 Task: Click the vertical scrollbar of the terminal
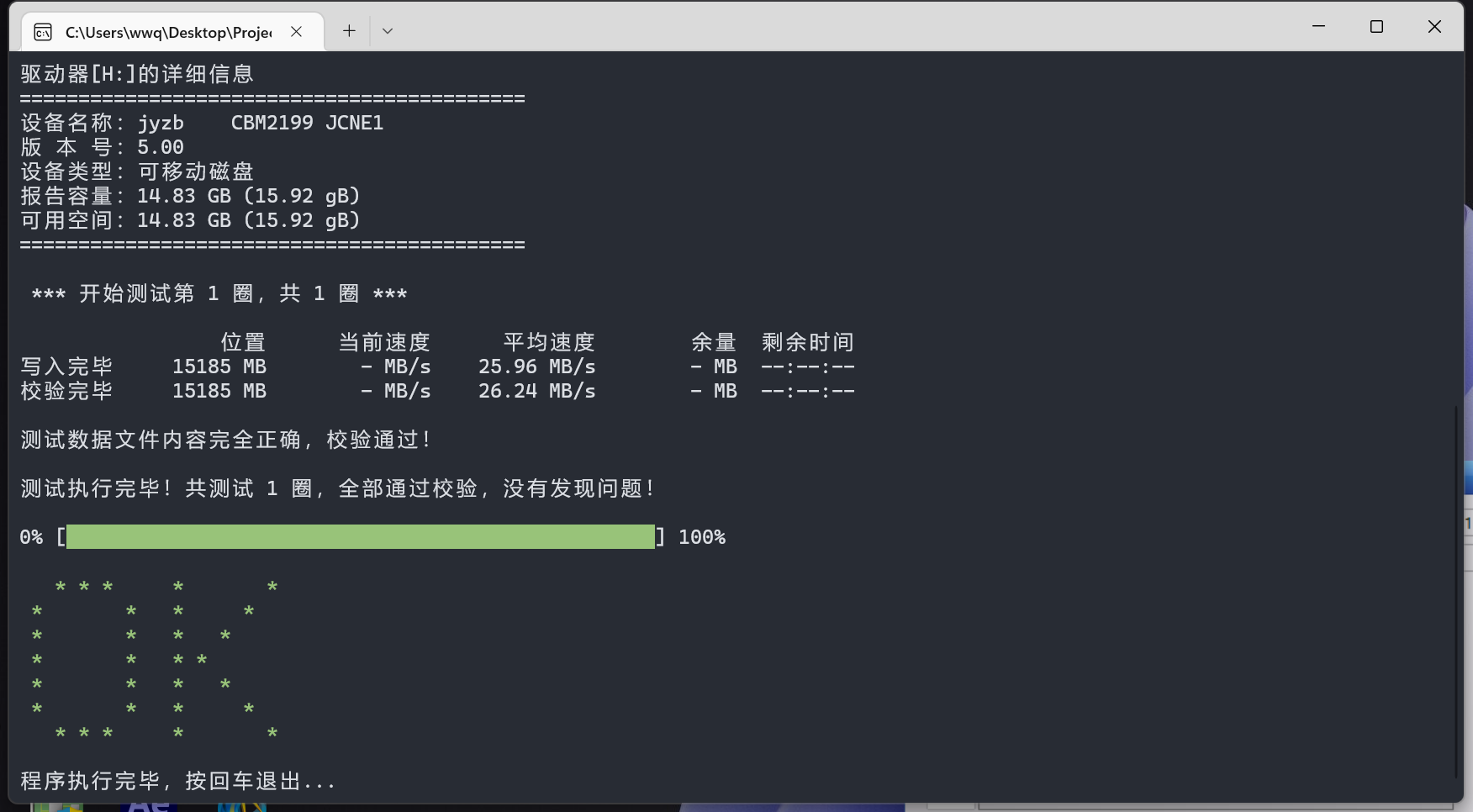(1457, 588)
